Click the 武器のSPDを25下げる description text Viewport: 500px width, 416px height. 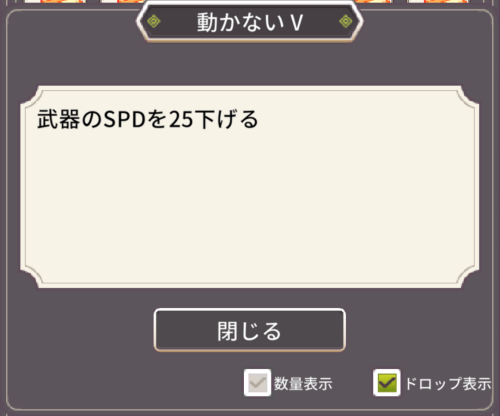[148, 119]
